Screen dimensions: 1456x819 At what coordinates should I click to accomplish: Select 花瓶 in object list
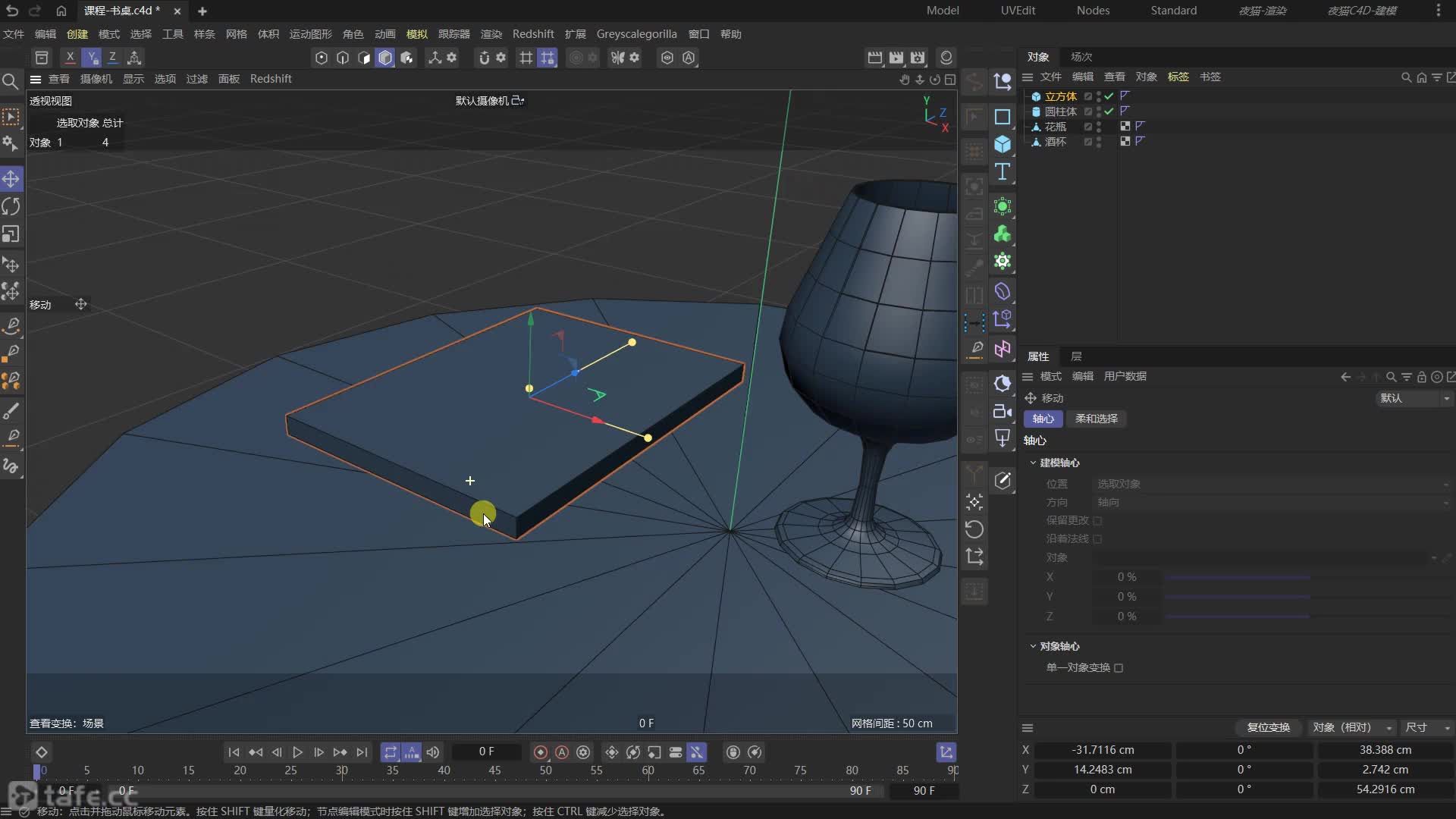(1056, 127)
